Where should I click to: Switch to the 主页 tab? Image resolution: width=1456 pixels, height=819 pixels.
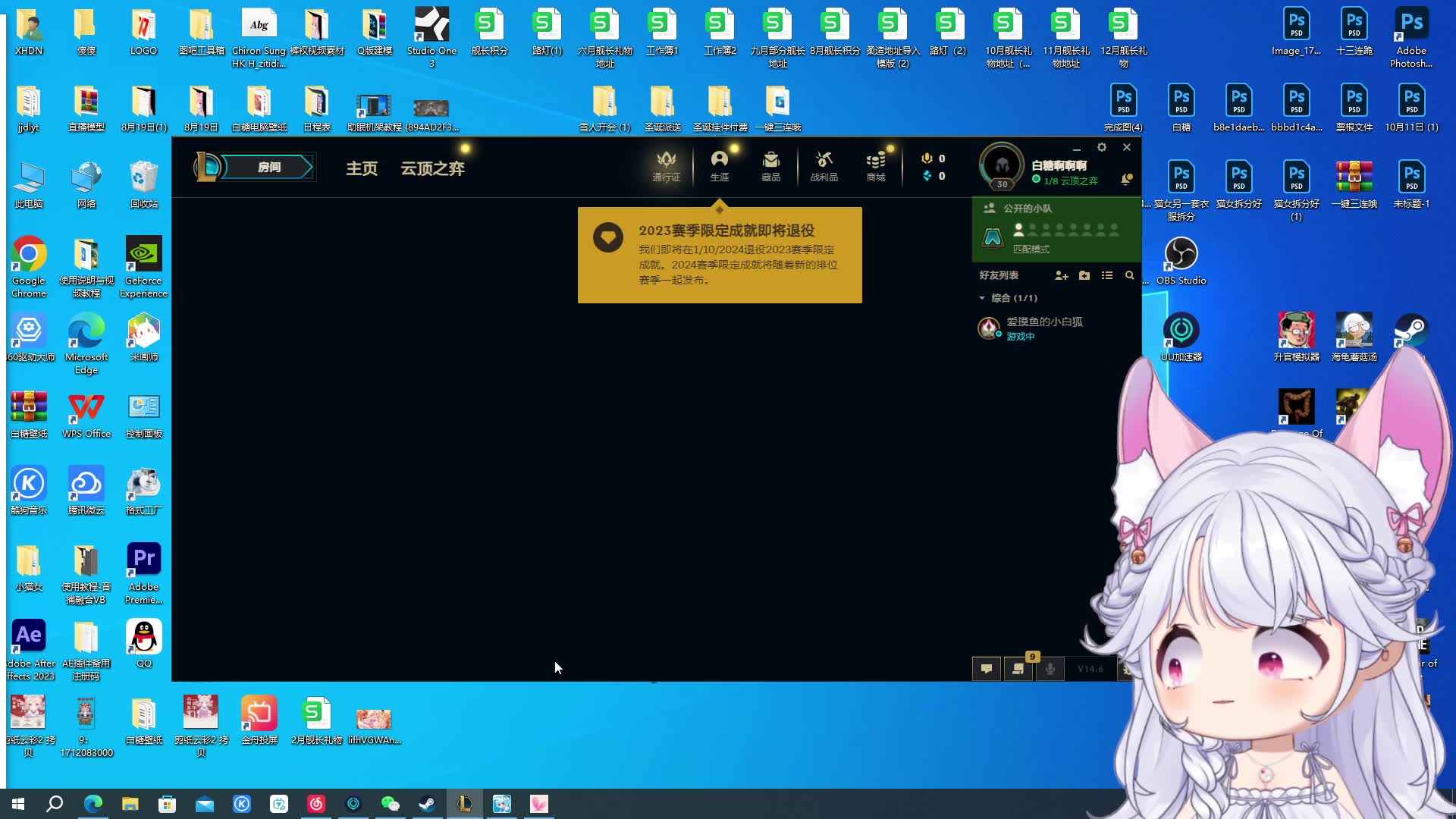(x=362, y=168)
